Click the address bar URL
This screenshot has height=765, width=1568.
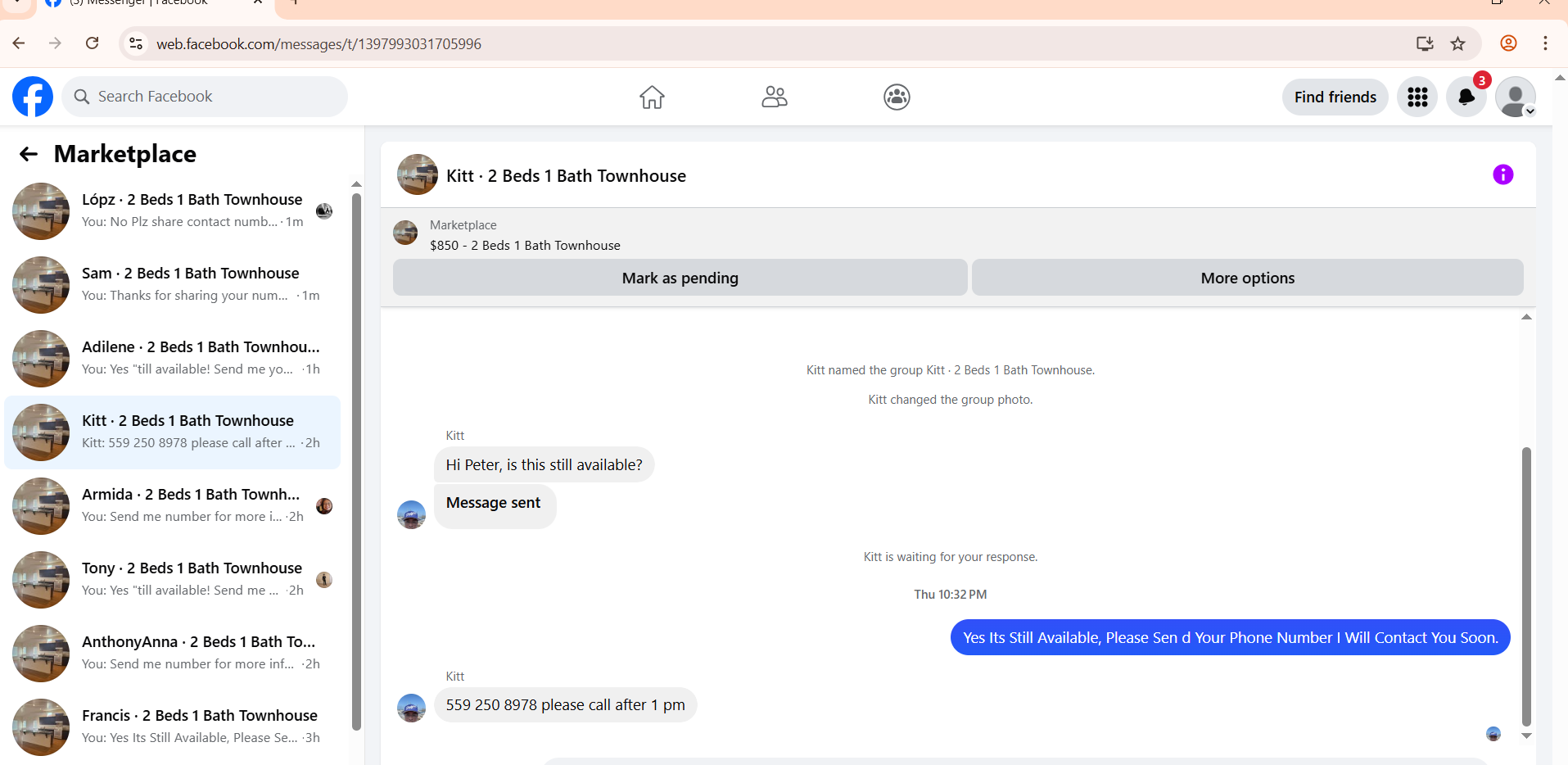319,44
